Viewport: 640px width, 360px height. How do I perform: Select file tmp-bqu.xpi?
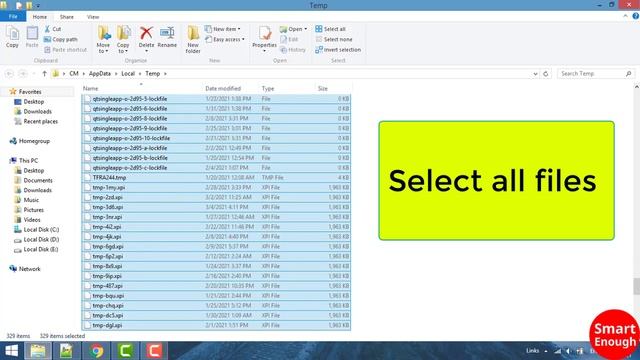[x=216, y=296]
